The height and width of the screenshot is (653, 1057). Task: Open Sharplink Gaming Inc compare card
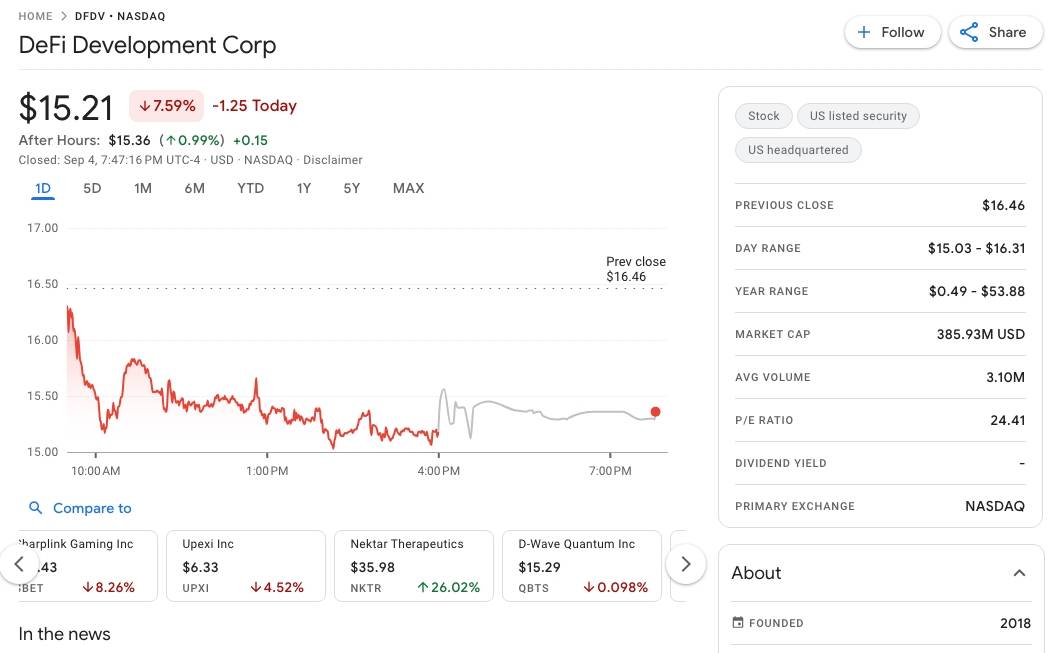pyautogui.click(x=88, y=565)
